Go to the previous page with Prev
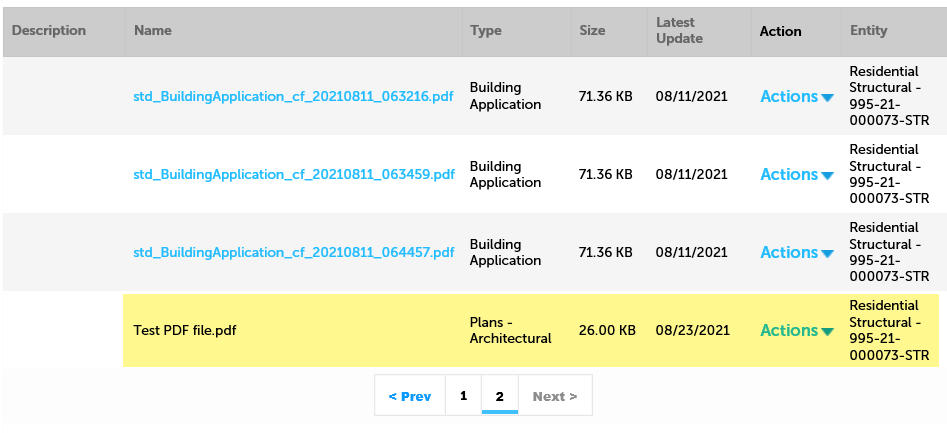This screenshot has height=433, width=947. (x=410, y=396)
